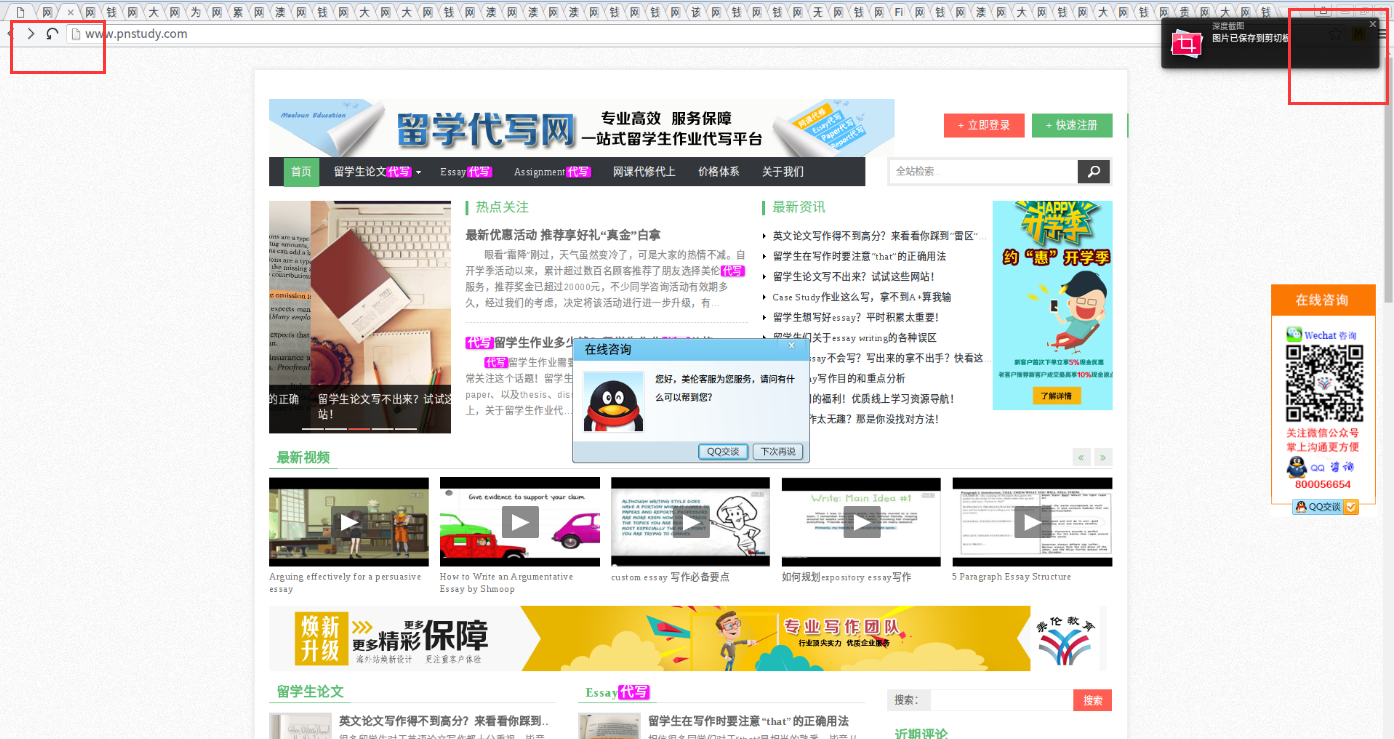
Task: Open news 留学生想写好essay
Action: point(856,317)
